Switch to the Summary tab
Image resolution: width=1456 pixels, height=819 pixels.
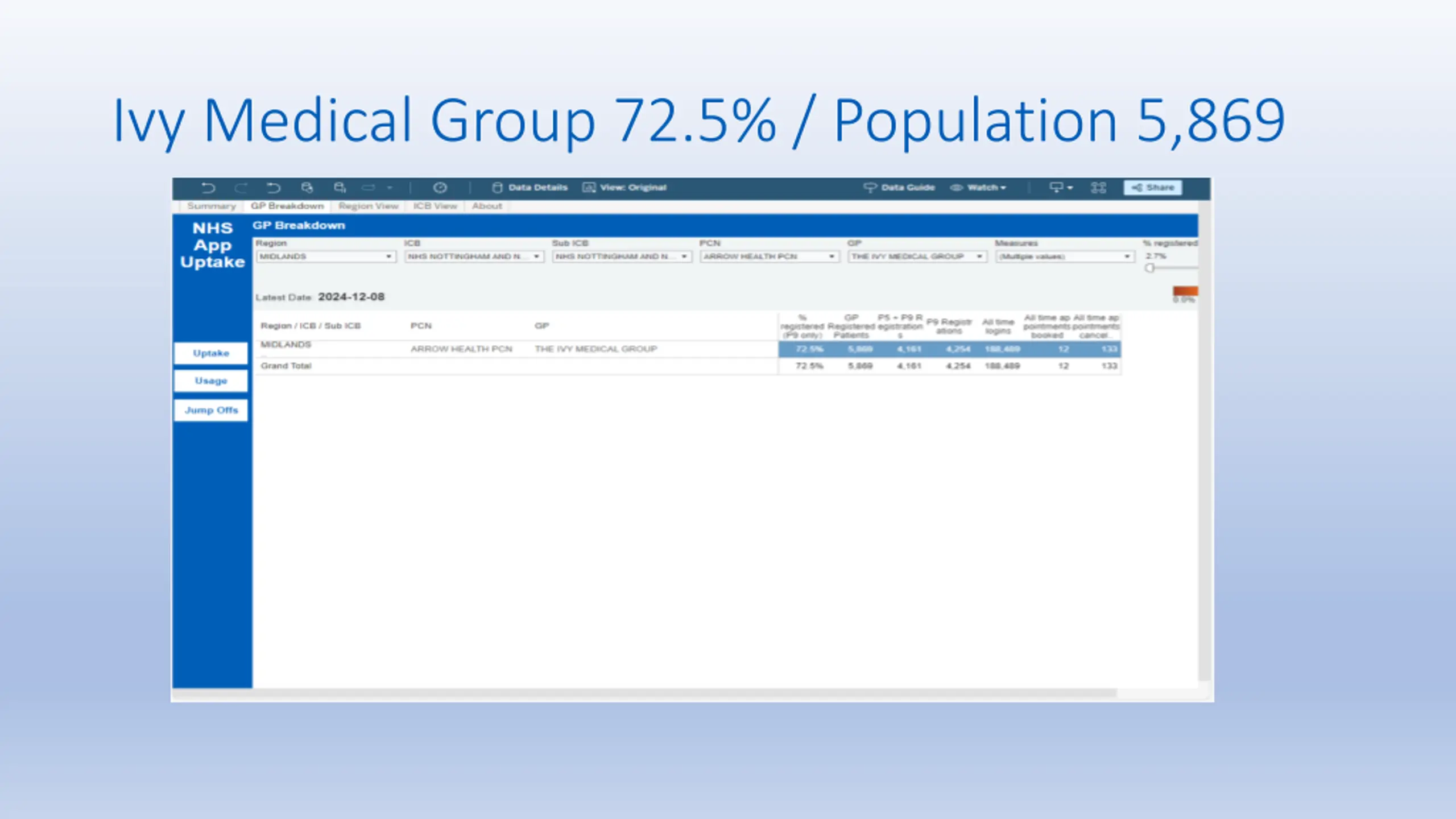211,206
